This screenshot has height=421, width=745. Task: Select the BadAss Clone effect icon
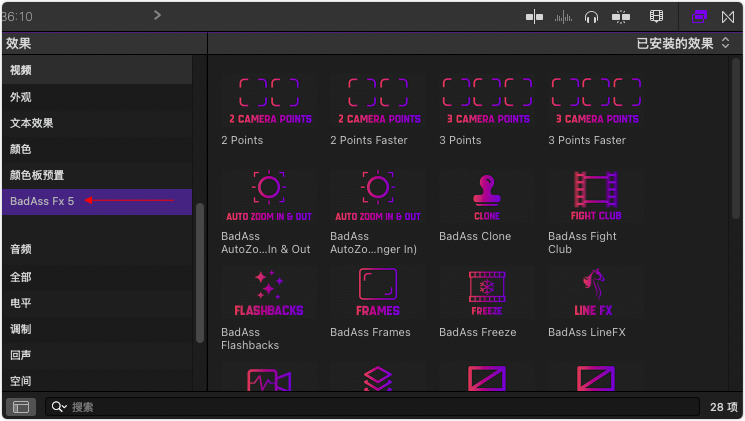click(x=487, y=196)
